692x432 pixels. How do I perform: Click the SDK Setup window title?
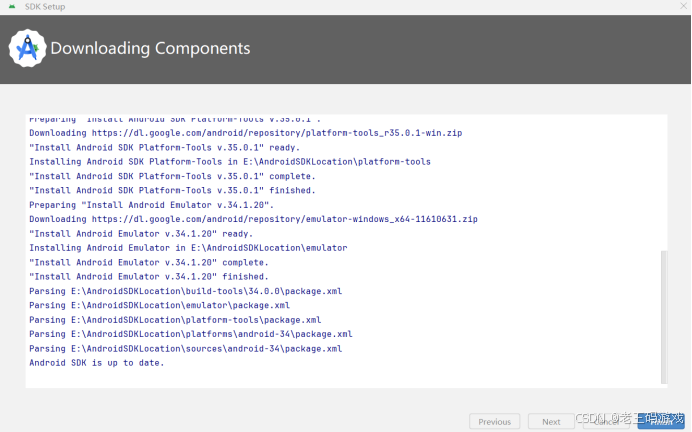[45, 7]
